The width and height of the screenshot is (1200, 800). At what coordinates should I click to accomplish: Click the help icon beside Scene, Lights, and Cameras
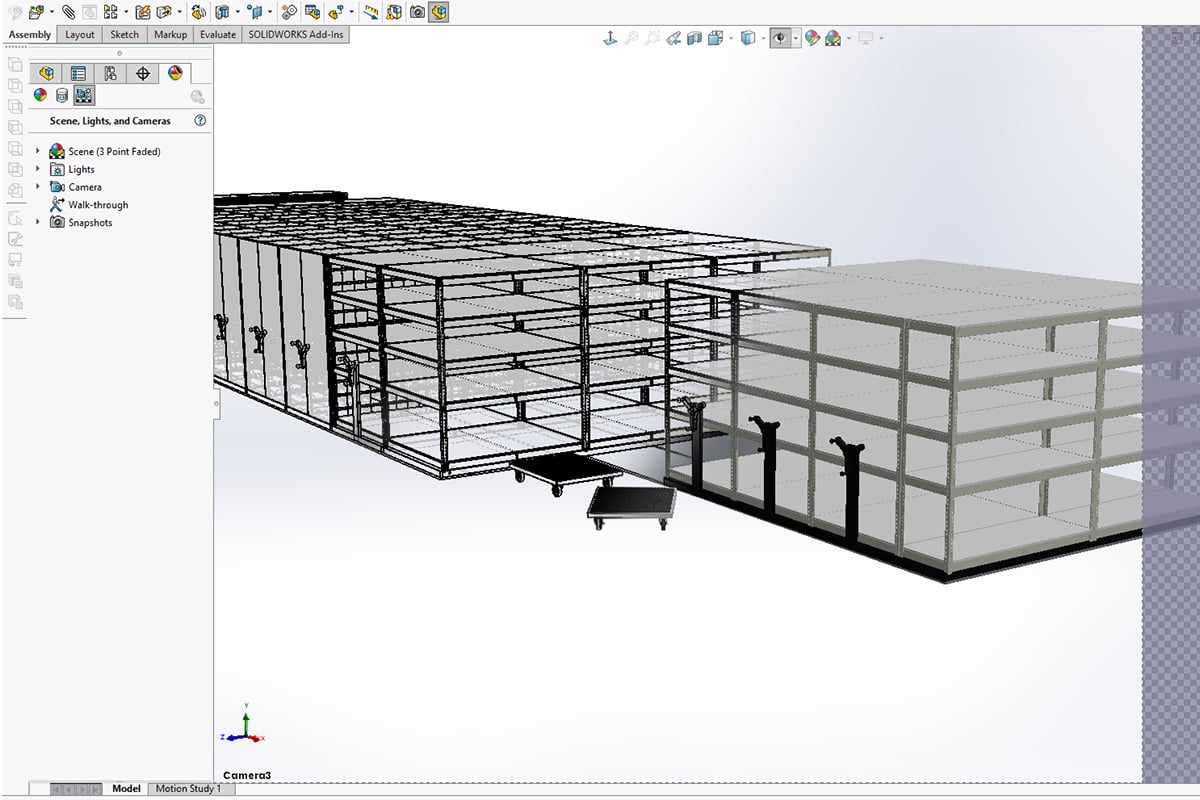pos(200,121)
